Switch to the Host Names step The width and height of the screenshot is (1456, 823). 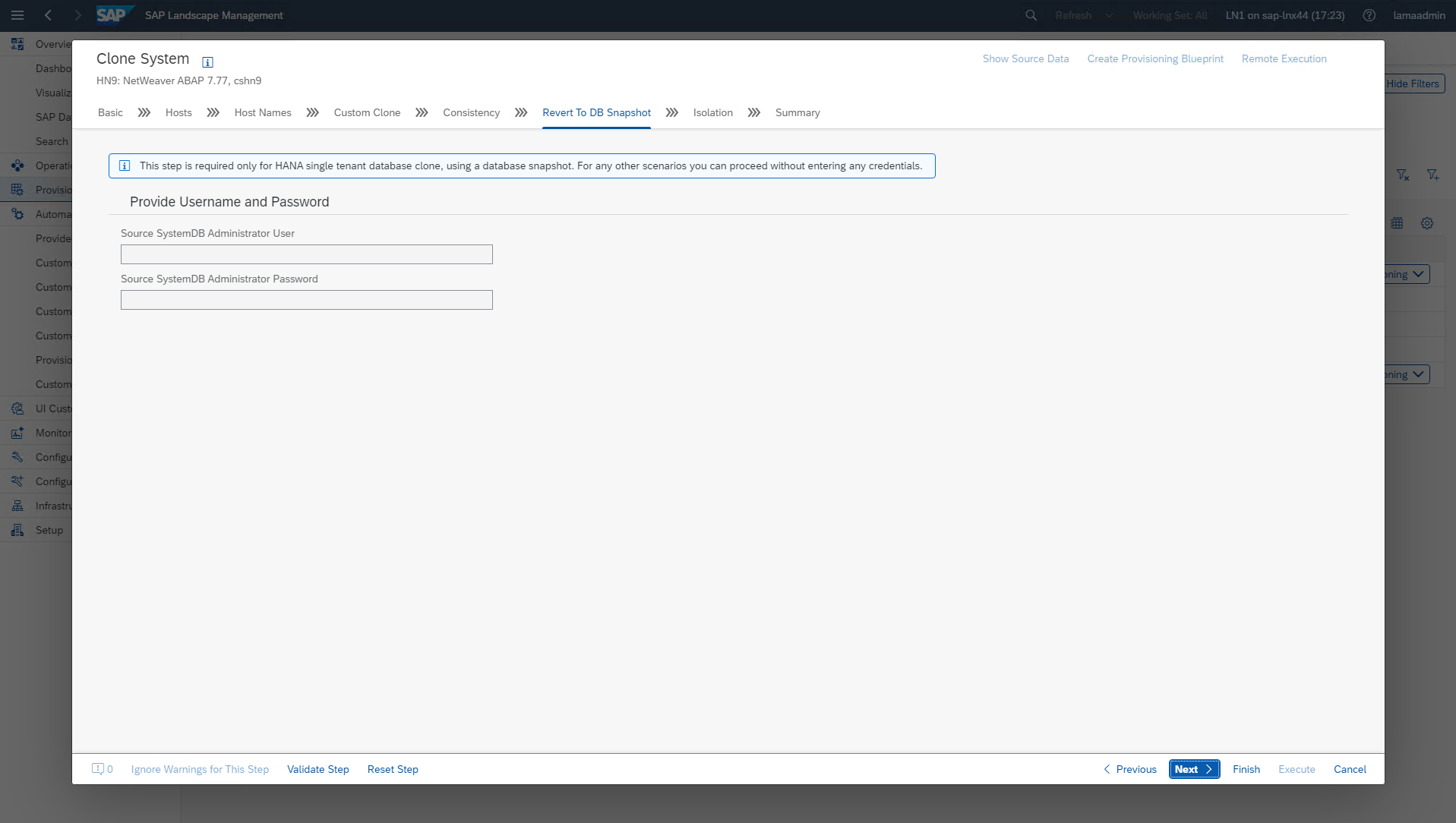[x=263, y=112]
